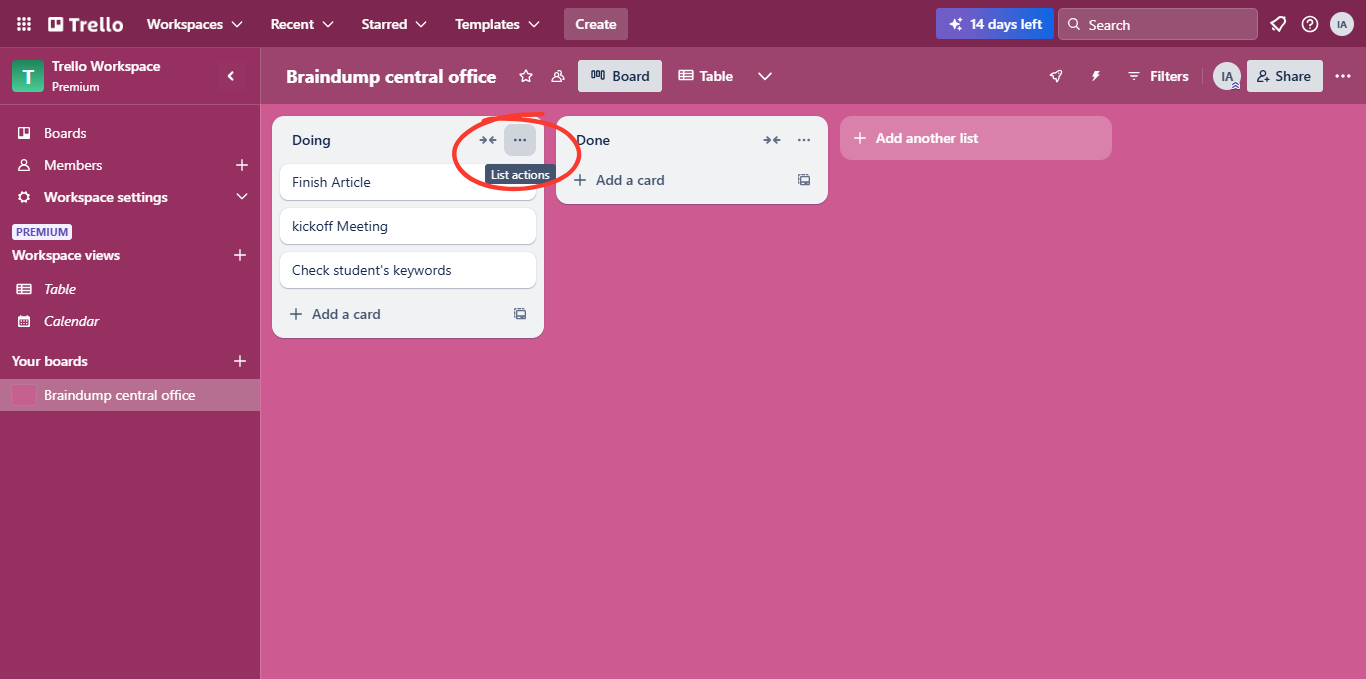Click the Share button
The image size is (1366, 679).
point(1284,75)
